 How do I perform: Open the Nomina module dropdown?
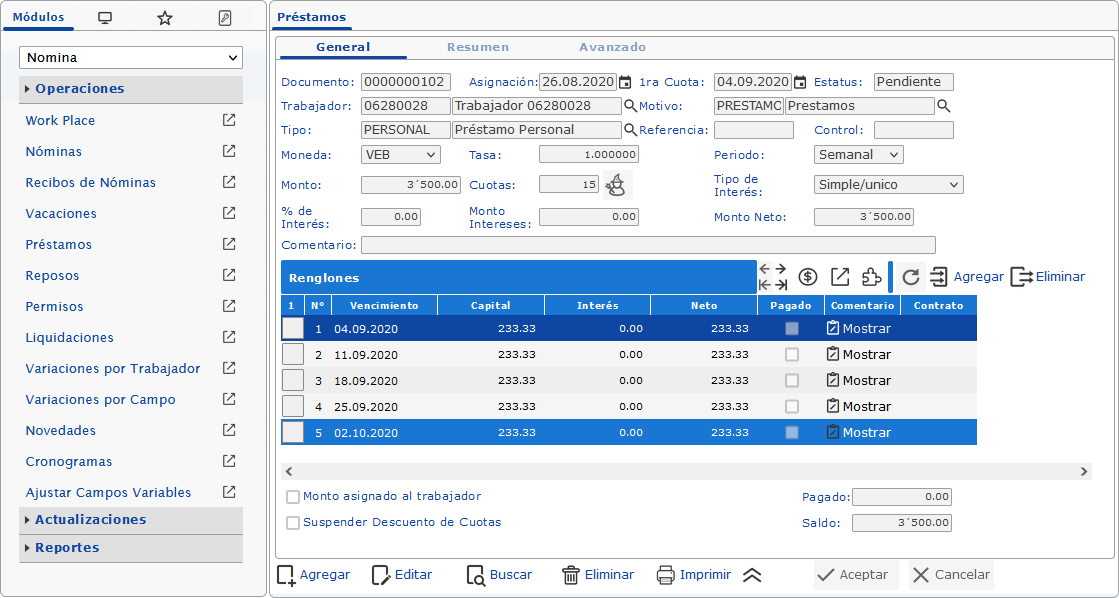(x=131, y=58)
